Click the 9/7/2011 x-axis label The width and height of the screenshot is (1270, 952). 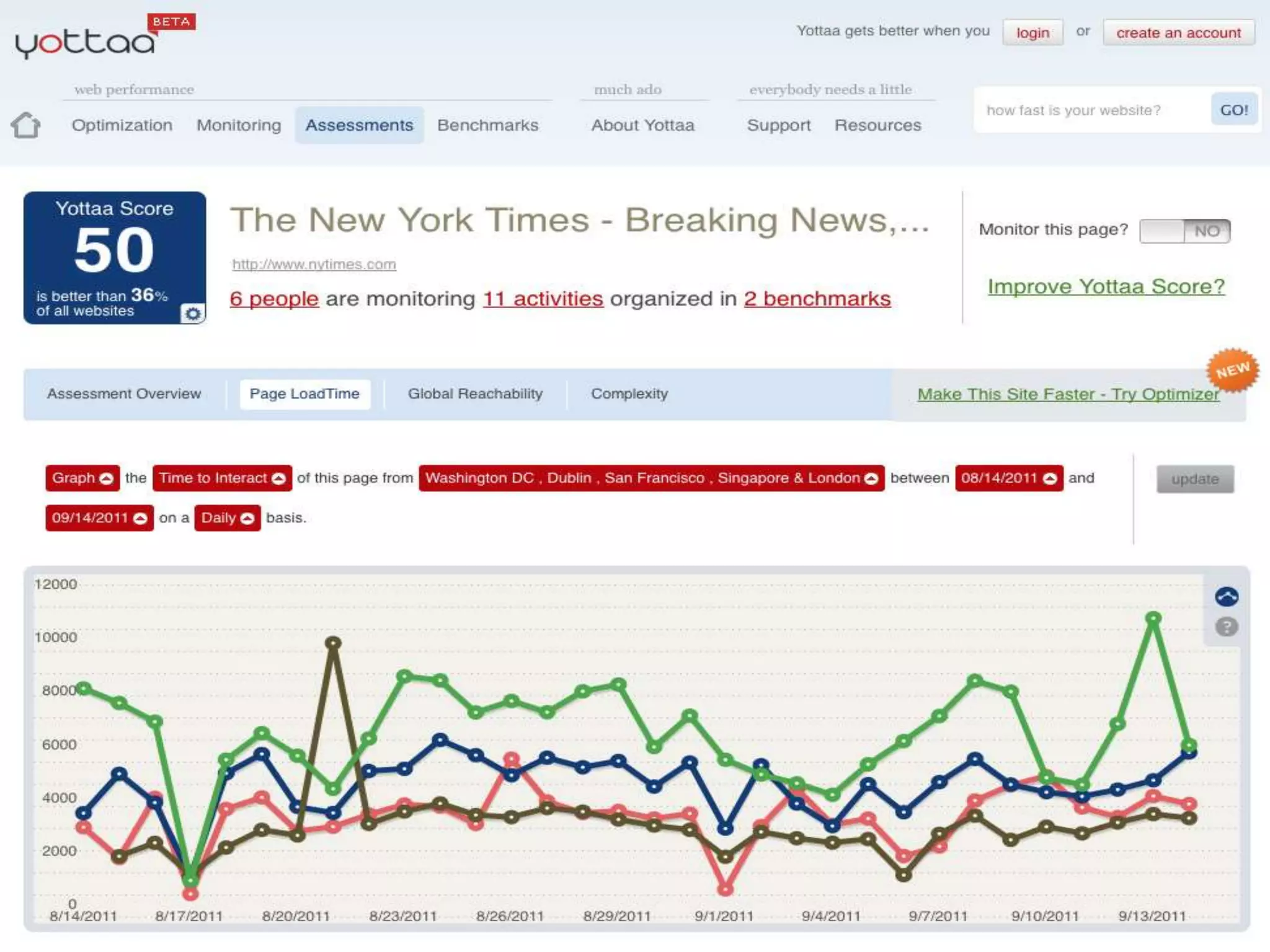coord(938,916)
